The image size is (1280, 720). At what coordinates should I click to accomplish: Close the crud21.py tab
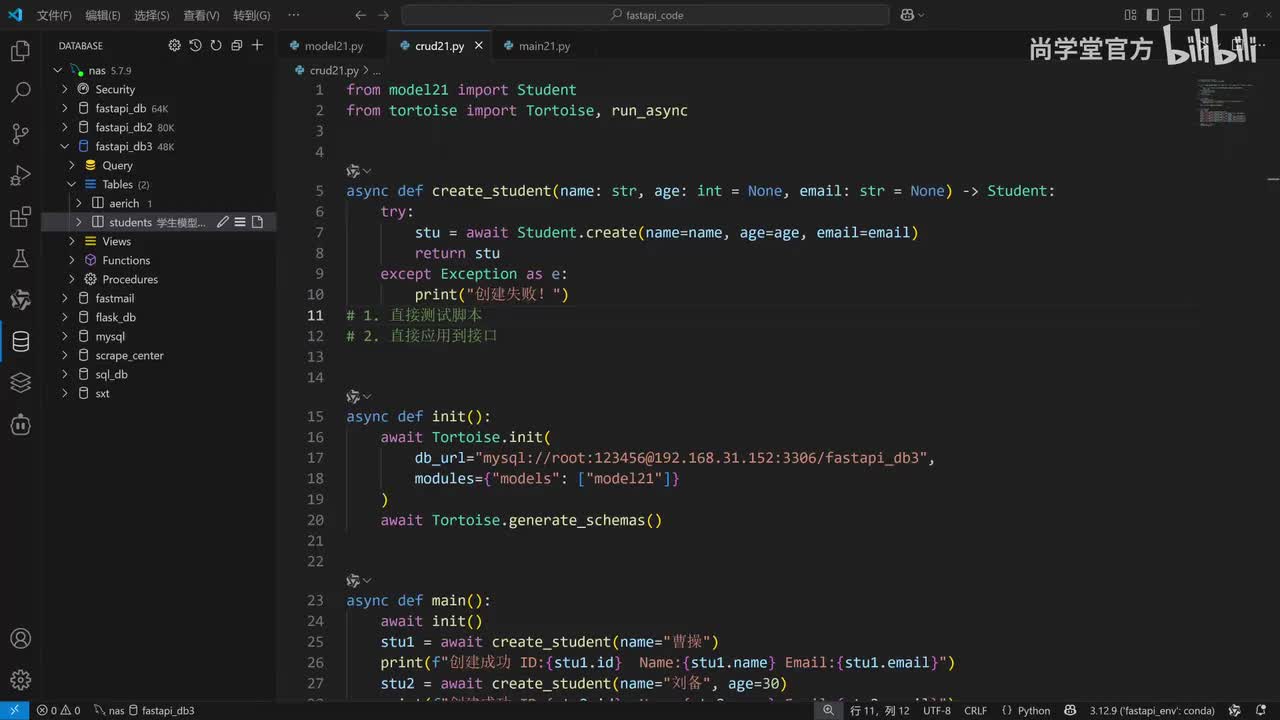[x=479, y=46]
